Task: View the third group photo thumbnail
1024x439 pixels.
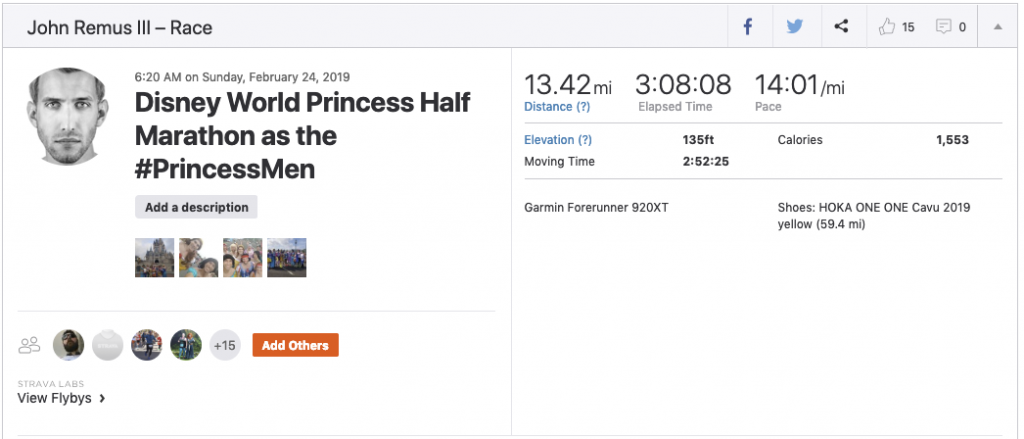Action: 242,257
